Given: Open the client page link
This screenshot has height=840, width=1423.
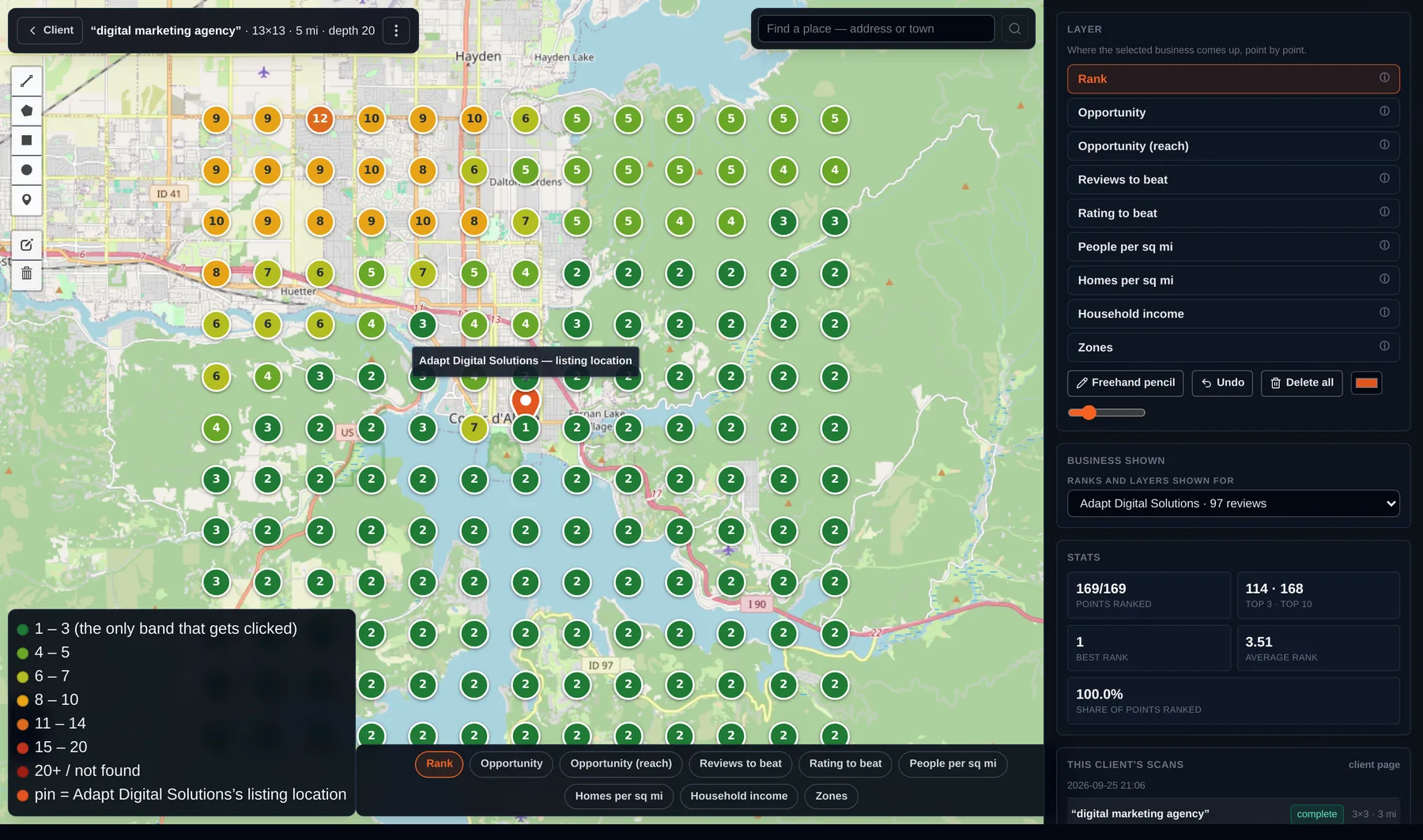Looking at the screenshot, I should pyautogui.click(x=1374, y=765).
